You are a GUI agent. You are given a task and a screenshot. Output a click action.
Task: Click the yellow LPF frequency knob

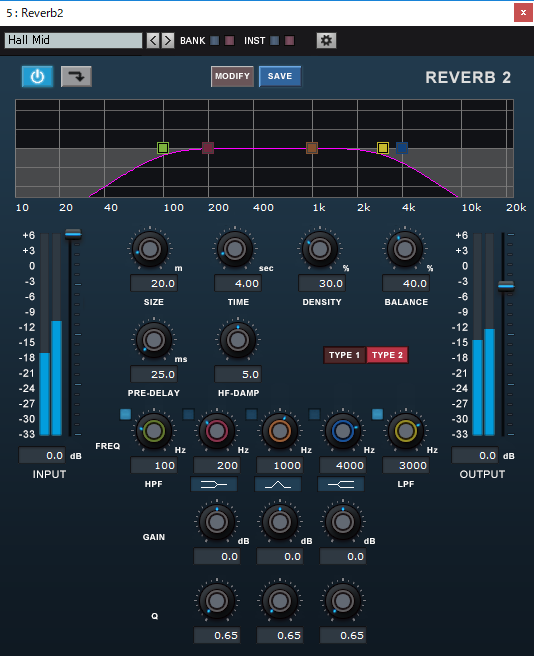(x=405, y=431)
